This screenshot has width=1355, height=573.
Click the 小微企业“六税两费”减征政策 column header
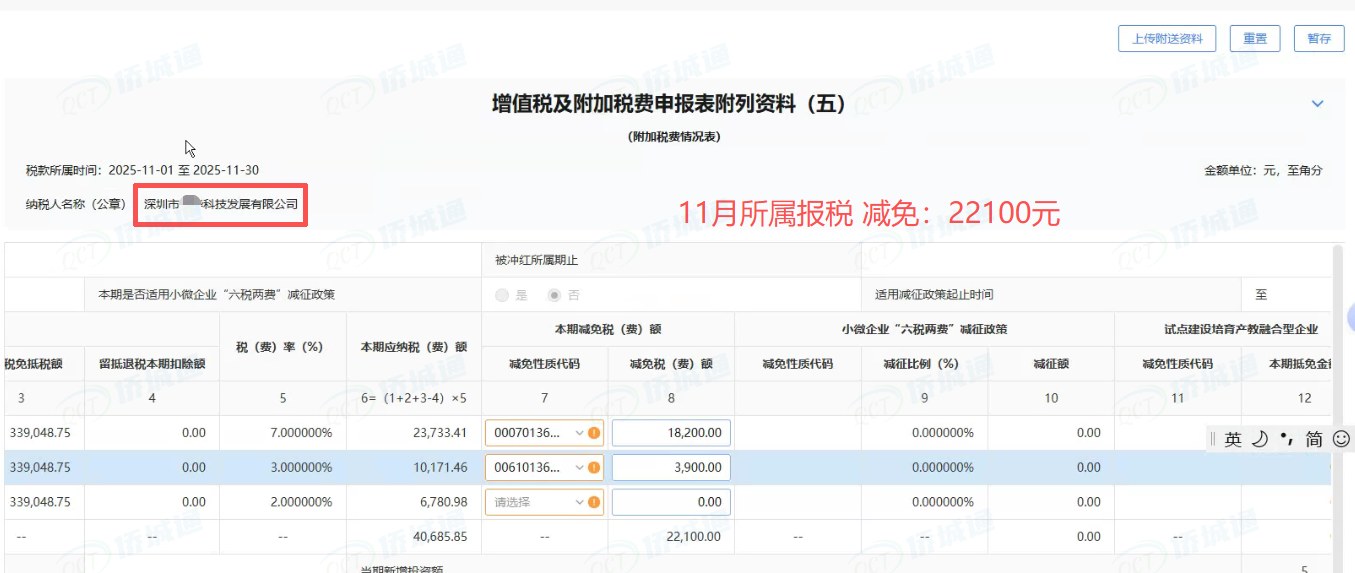[x=924, y=329]
